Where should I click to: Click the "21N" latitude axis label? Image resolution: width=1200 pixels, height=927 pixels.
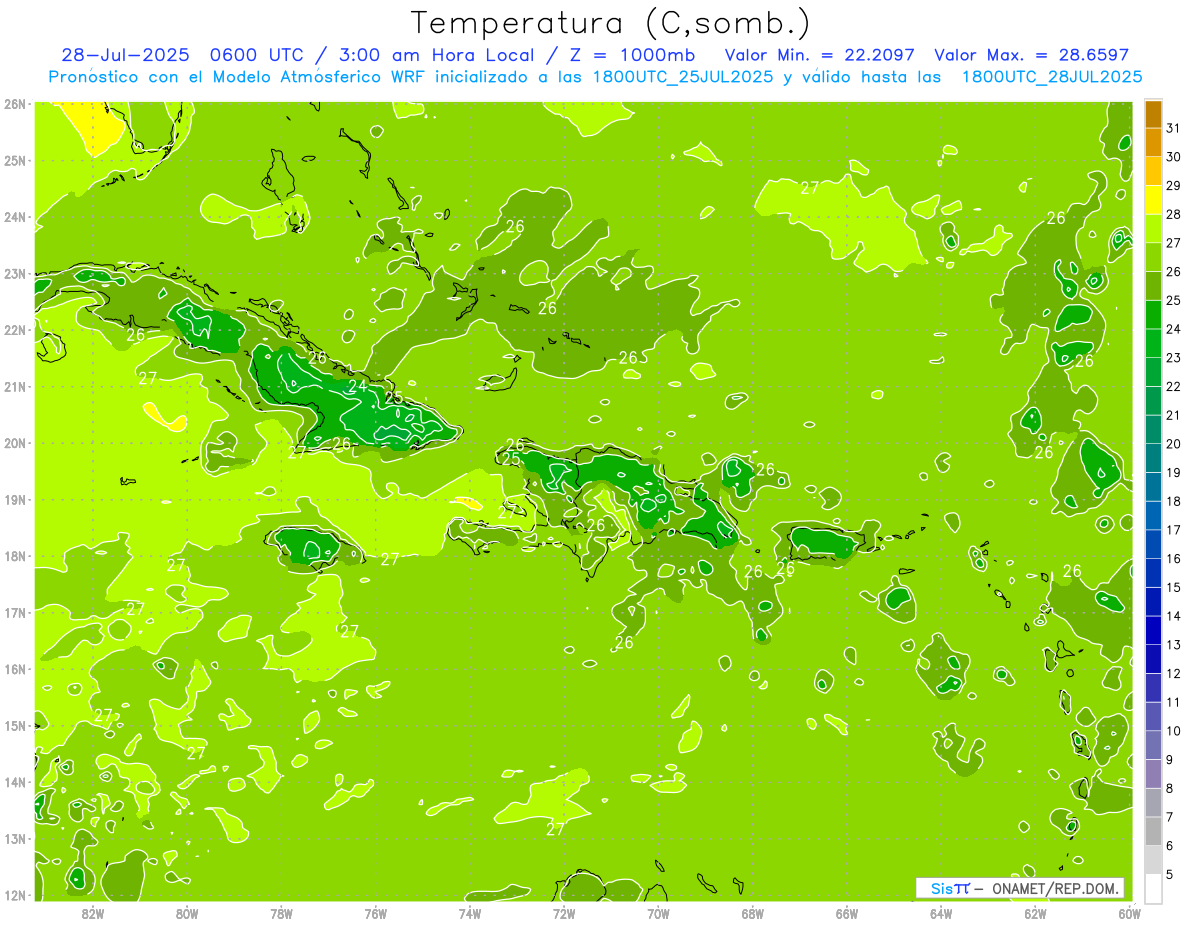coord(14,386)
